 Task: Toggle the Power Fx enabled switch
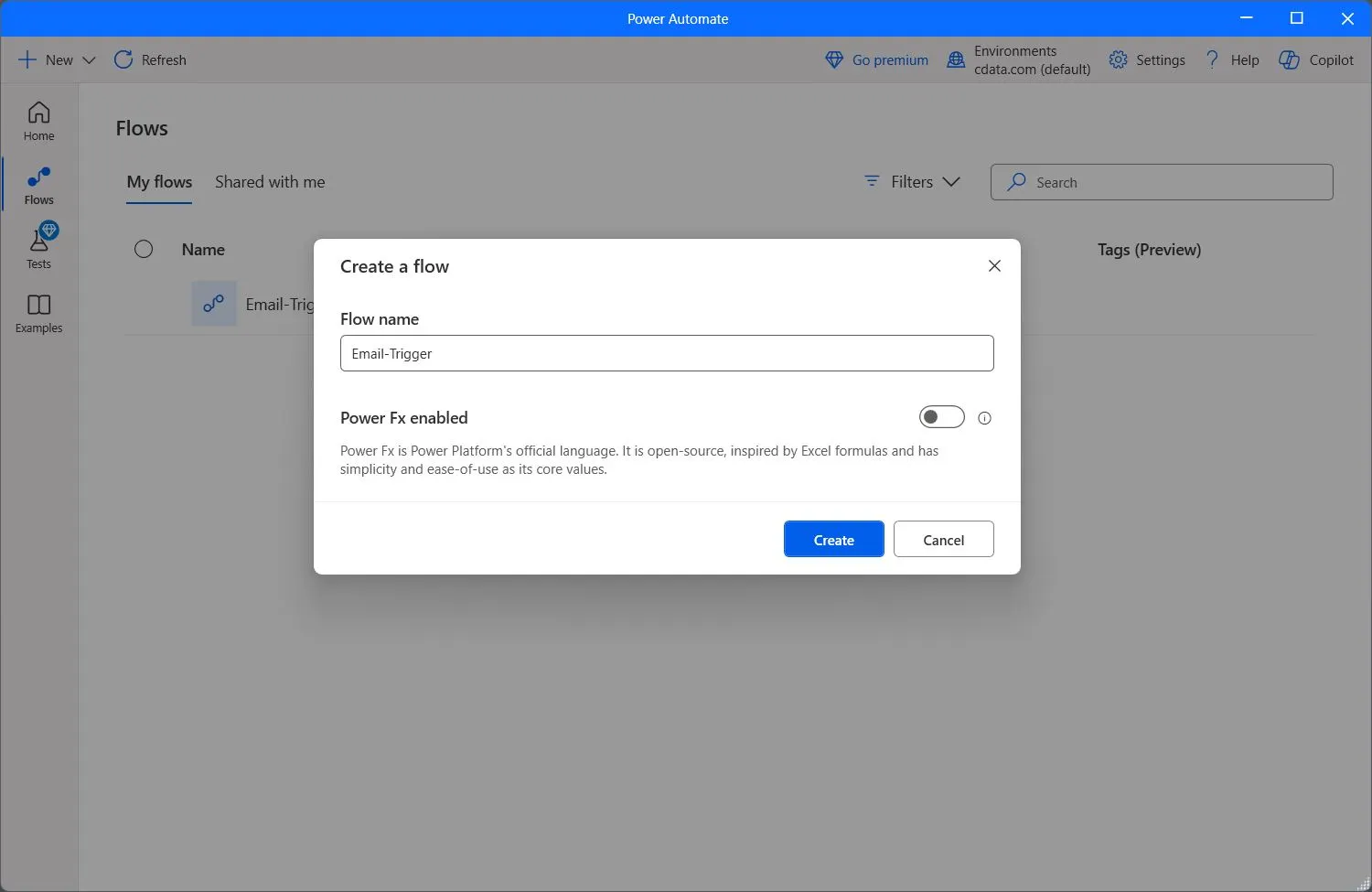[941, 417]
